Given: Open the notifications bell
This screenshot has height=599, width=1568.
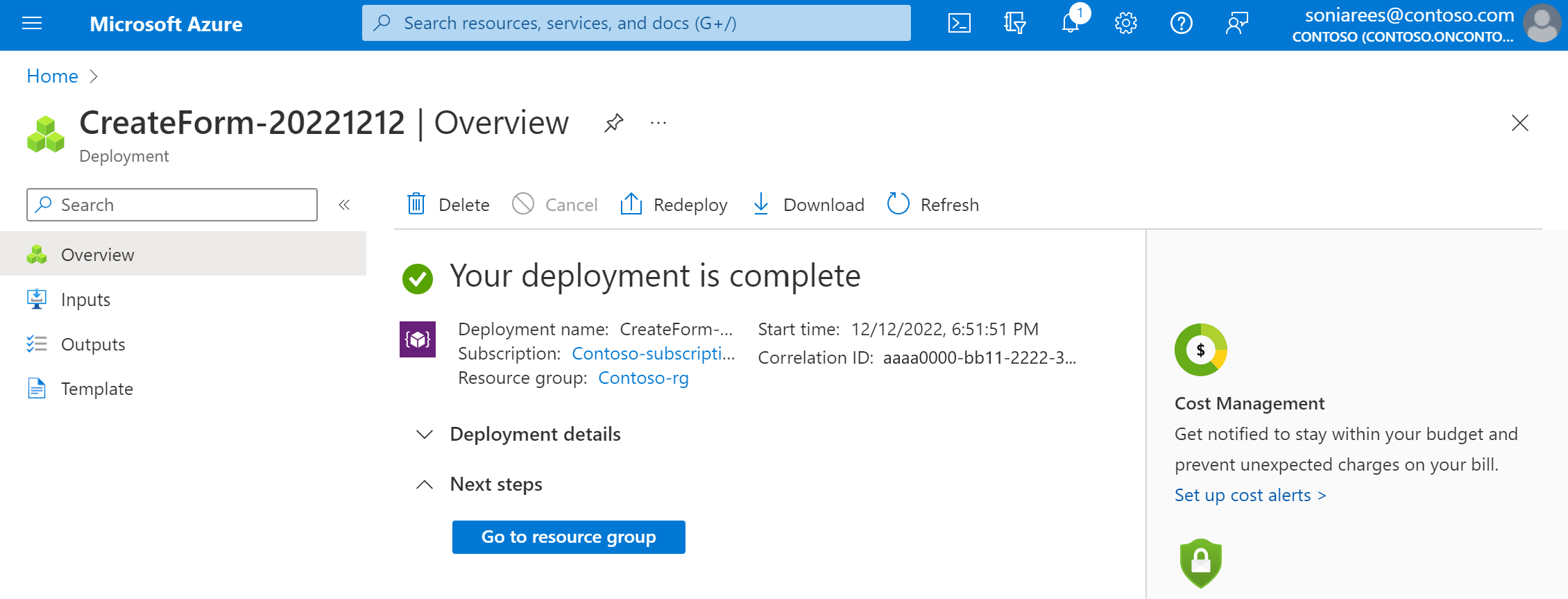Looking at the screenshot, I should pyautogui.click(x=1070, y=24).
